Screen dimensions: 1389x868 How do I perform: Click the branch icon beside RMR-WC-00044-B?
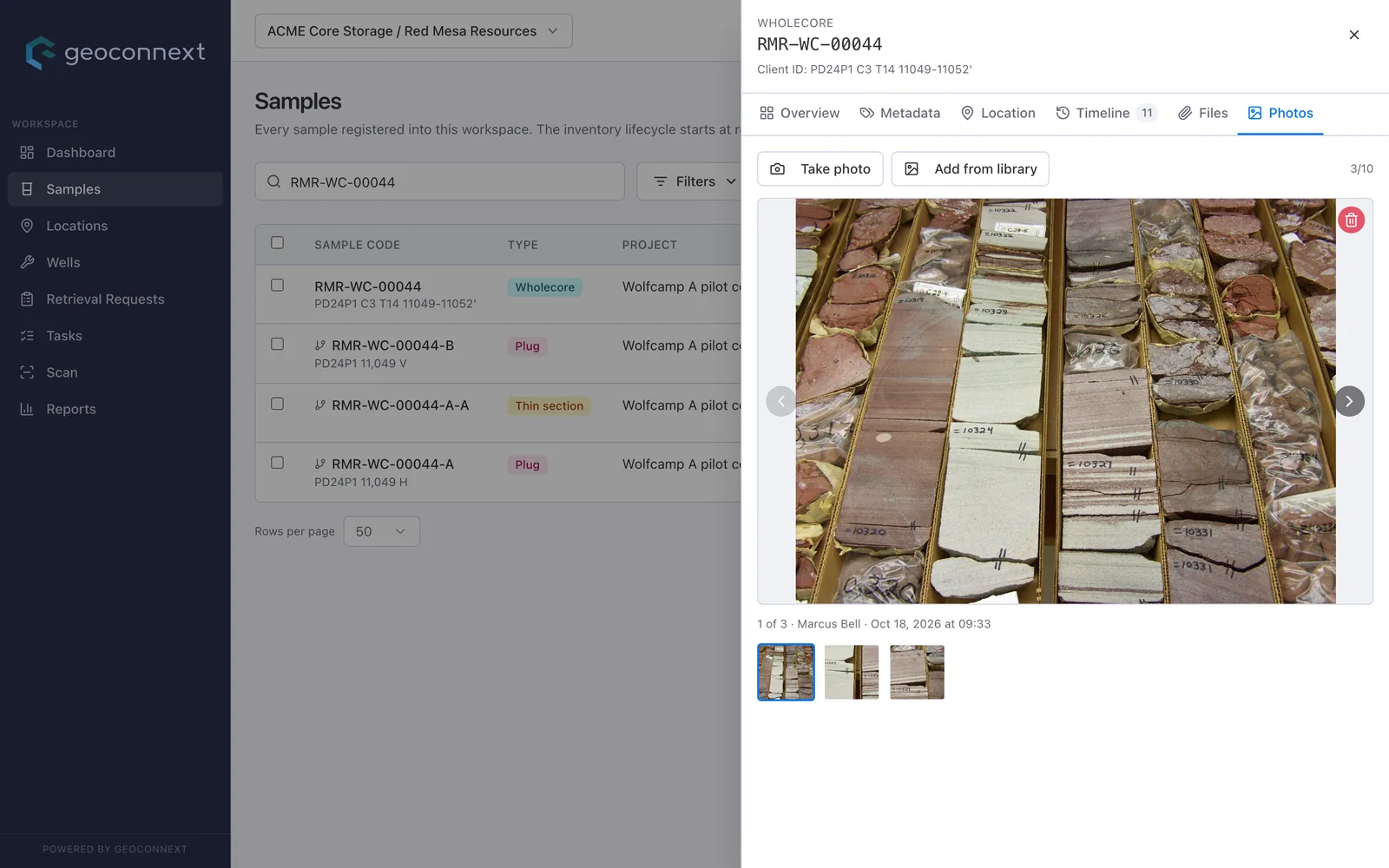320,345
